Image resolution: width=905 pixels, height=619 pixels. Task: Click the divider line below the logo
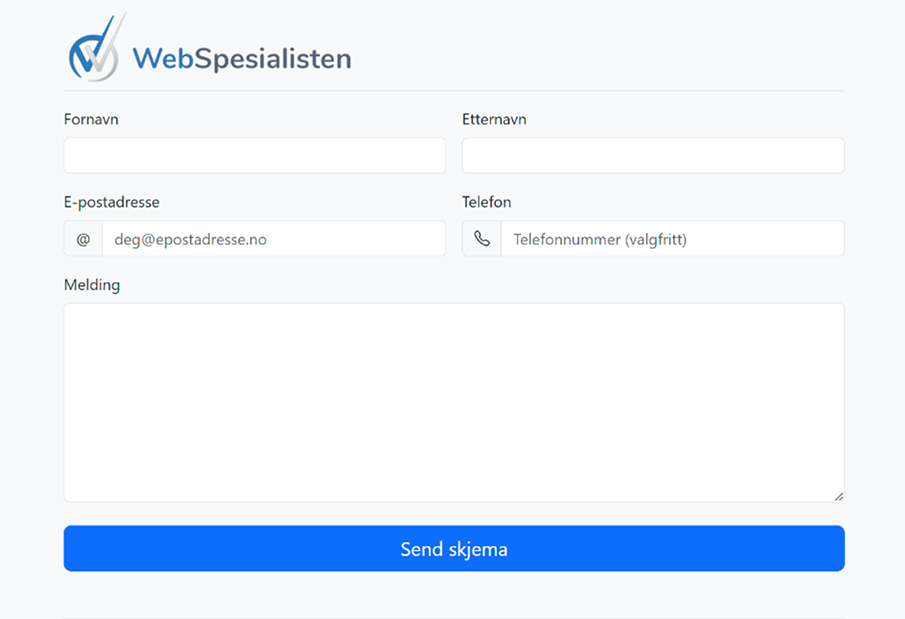point(454,91)
